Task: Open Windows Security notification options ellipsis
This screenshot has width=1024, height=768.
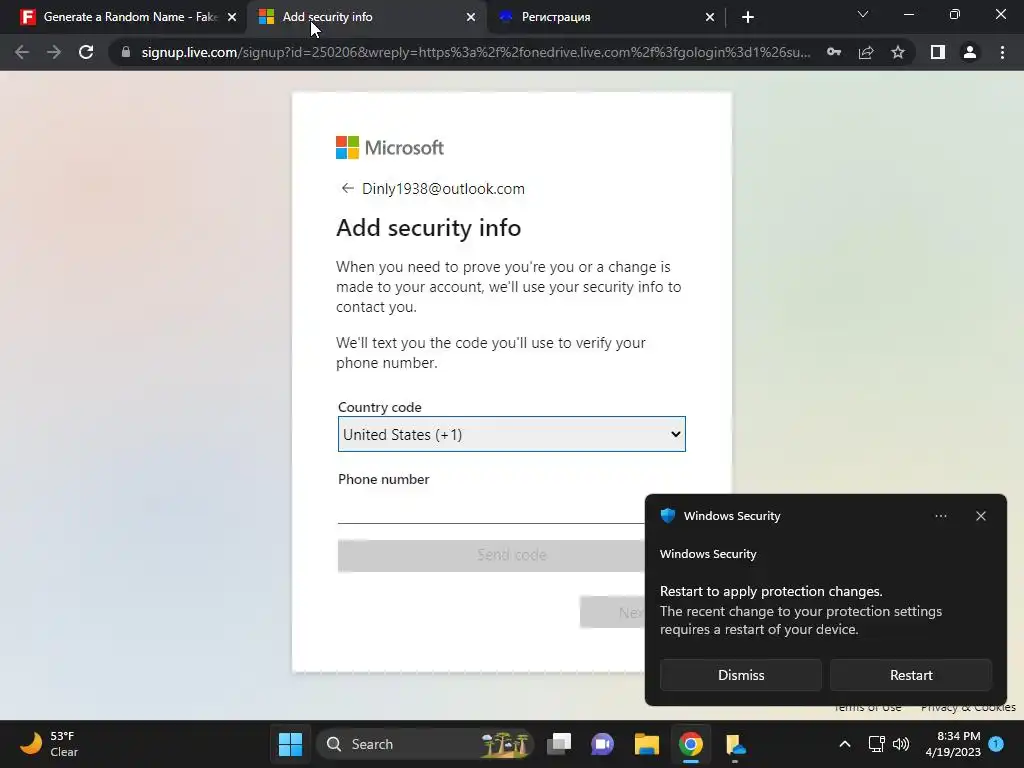Action: click(x=940, y=516)
